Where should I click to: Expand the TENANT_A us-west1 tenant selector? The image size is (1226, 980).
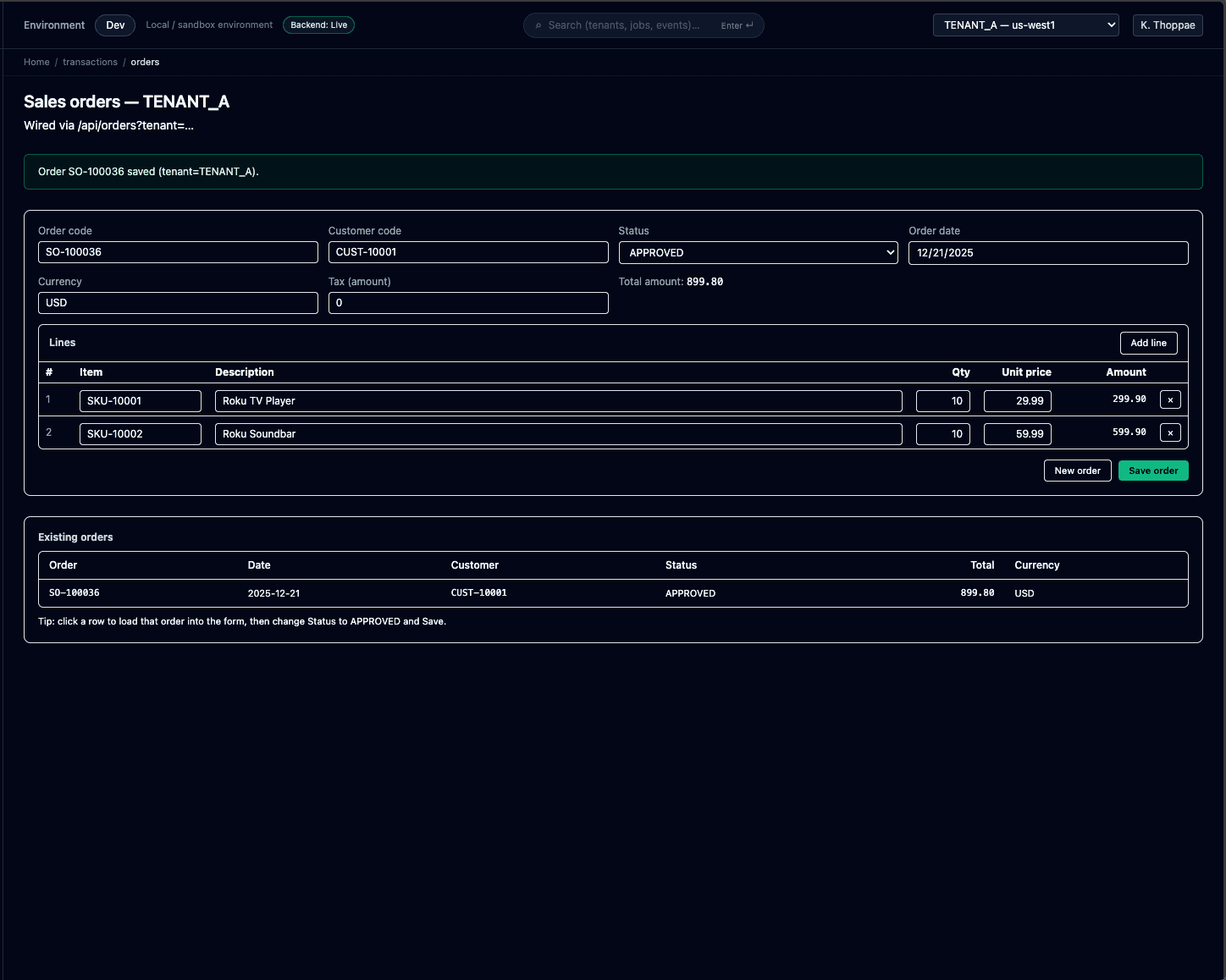point(1025,25)
